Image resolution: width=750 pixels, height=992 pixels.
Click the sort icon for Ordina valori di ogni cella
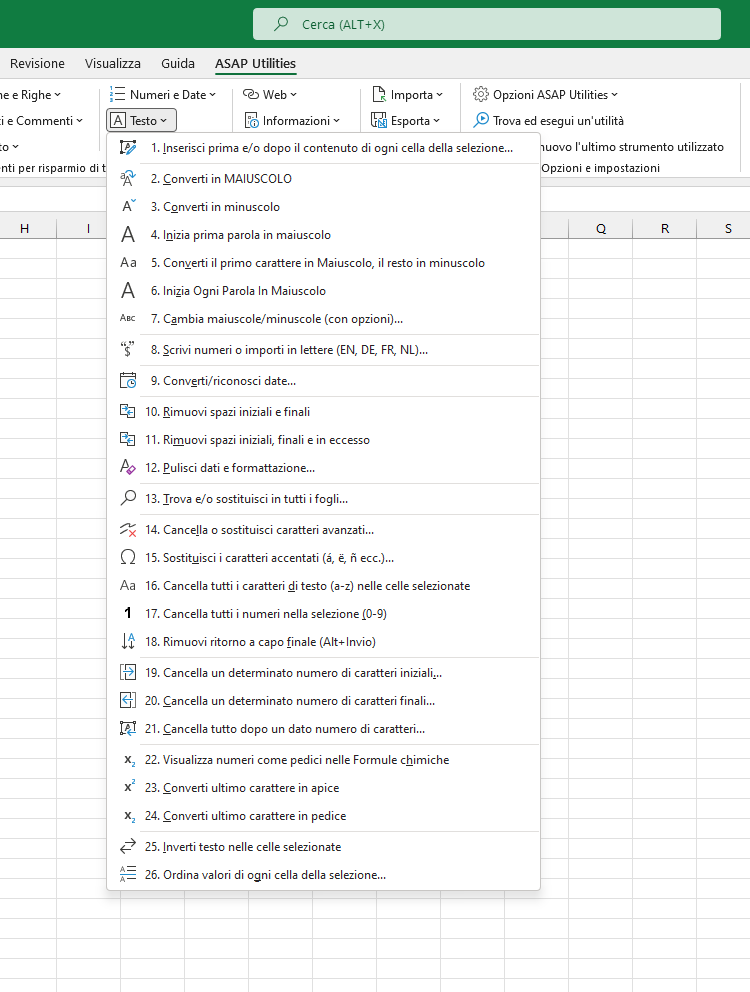click(127, 874)
